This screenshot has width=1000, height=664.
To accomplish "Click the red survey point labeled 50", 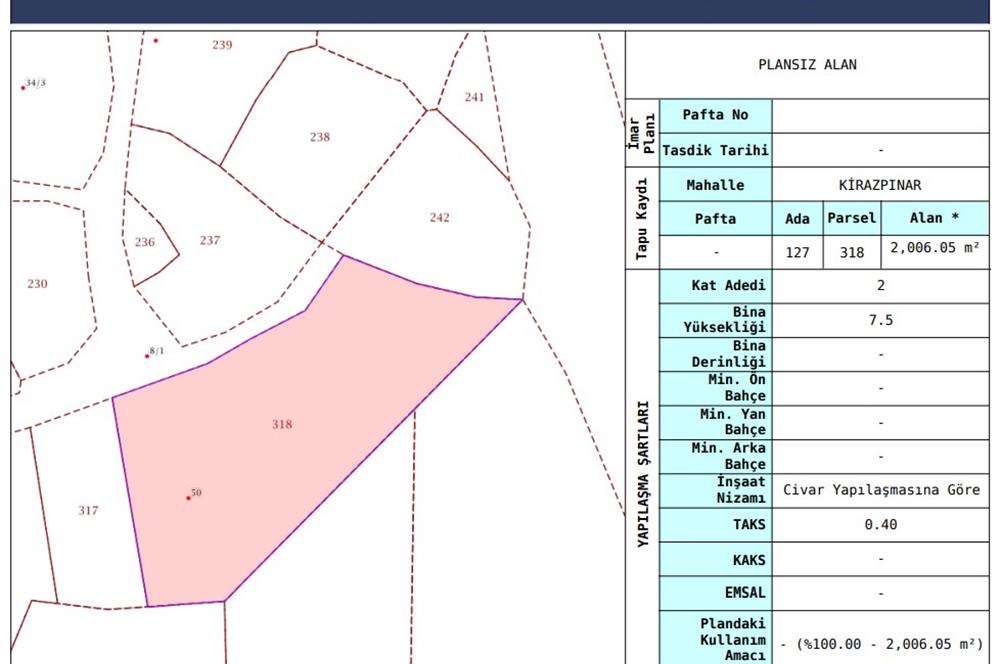I will pyautogui.click(x=188, y=497).
